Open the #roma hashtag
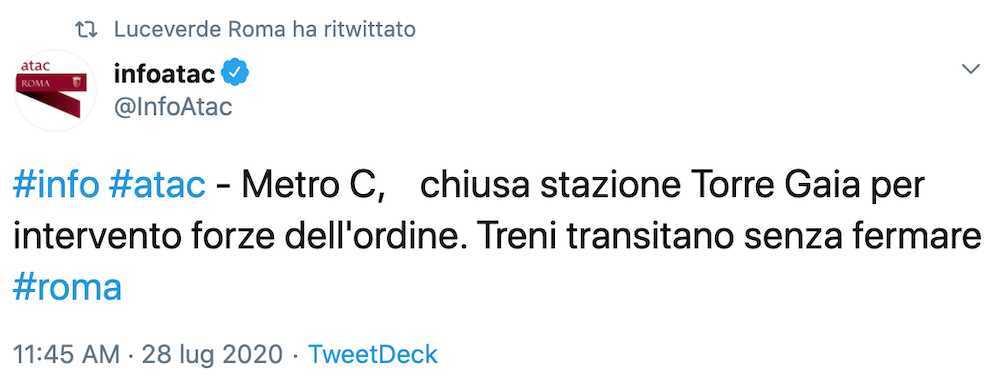 pyautogui.click(x=67, y=288)
